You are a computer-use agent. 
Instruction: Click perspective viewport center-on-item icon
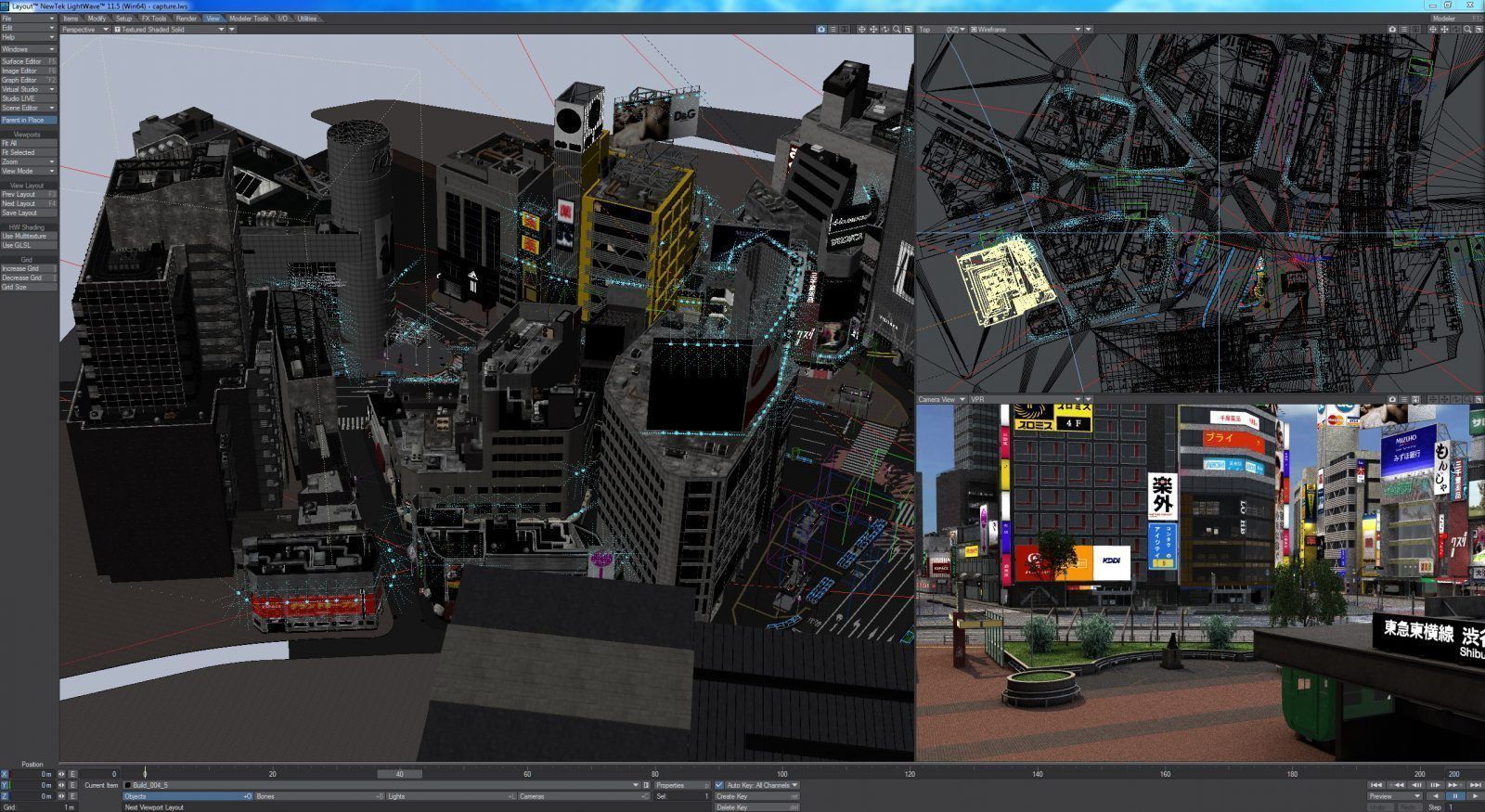[x=861, y=30]
